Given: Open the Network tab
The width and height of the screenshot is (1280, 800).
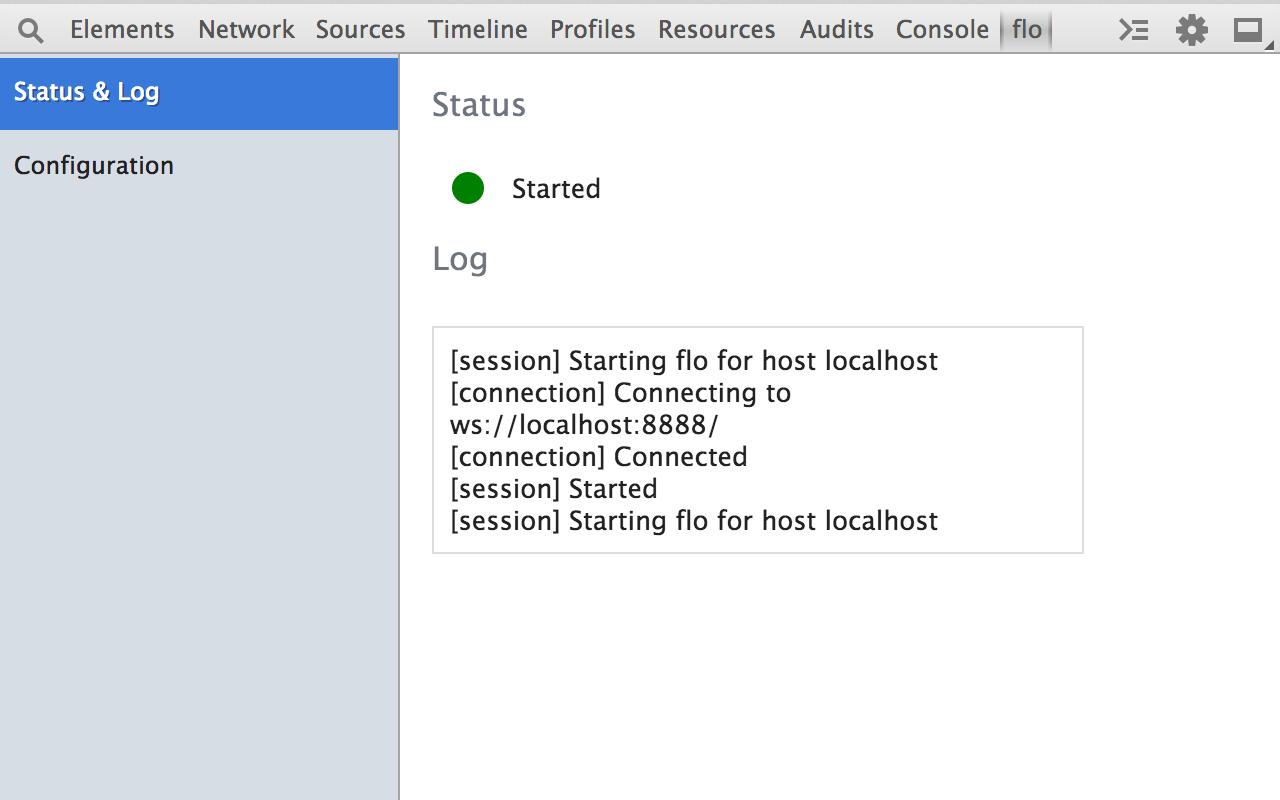Looking at the screenshot, I should [246, 30].
